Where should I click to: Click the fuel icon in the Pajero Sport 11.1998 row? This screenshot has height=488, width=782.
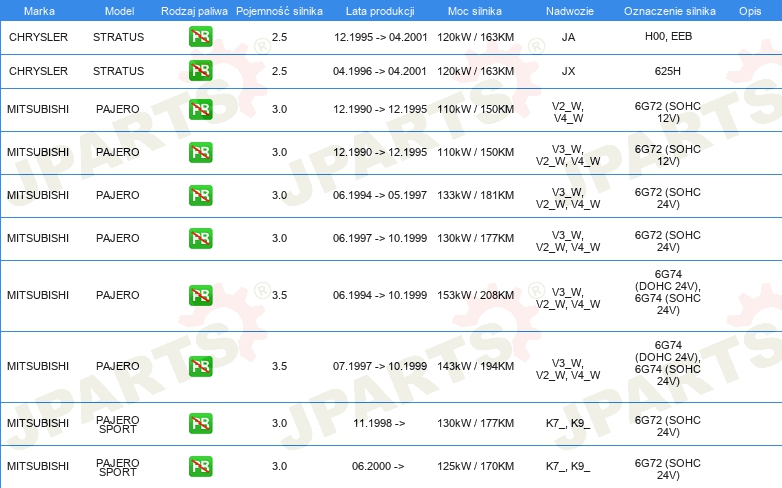200,423
